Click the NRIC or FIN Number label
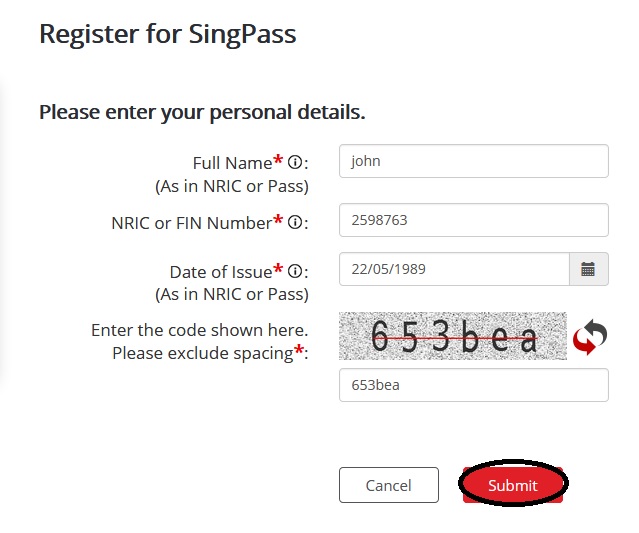639x533 pixels. (191, 223)
